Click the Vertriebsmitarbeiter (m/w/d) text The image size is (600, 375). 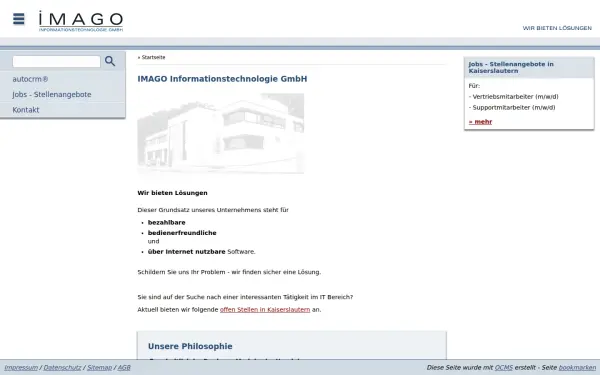pyautogui.click(x=515, y=97)
